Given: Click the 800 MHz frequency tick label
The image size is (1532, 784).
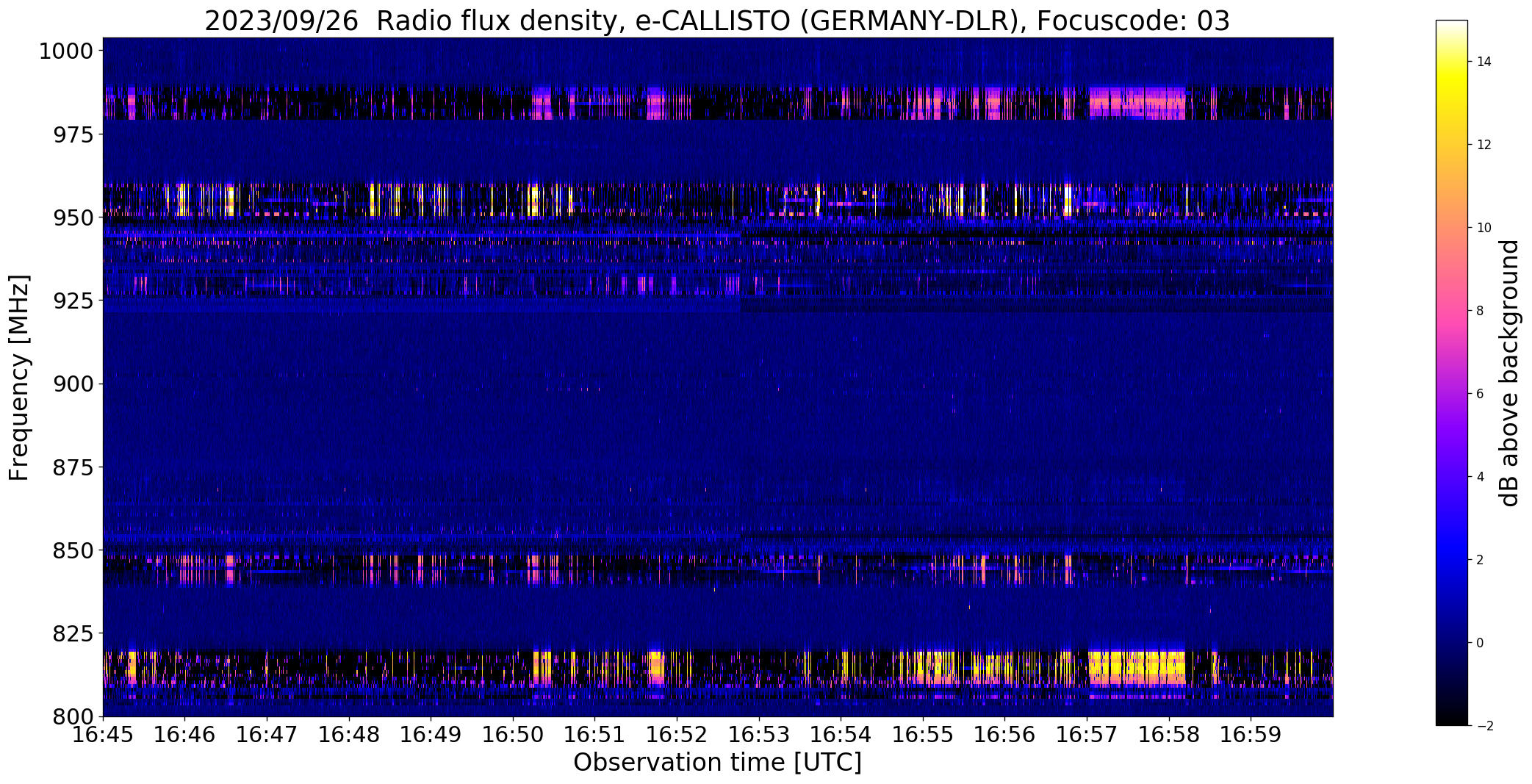Looking at the screenshot, I should [73, 716].
